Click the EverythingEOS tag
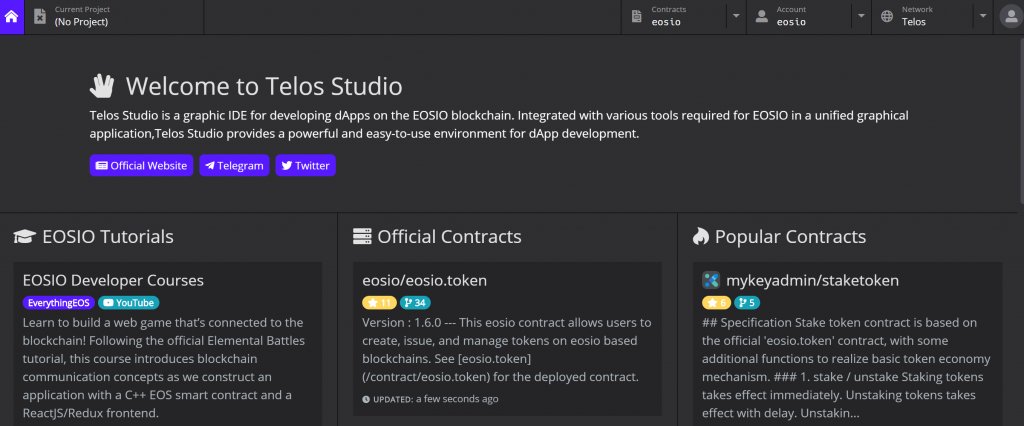Screen dimensions: 1024x426 point(59,303)
